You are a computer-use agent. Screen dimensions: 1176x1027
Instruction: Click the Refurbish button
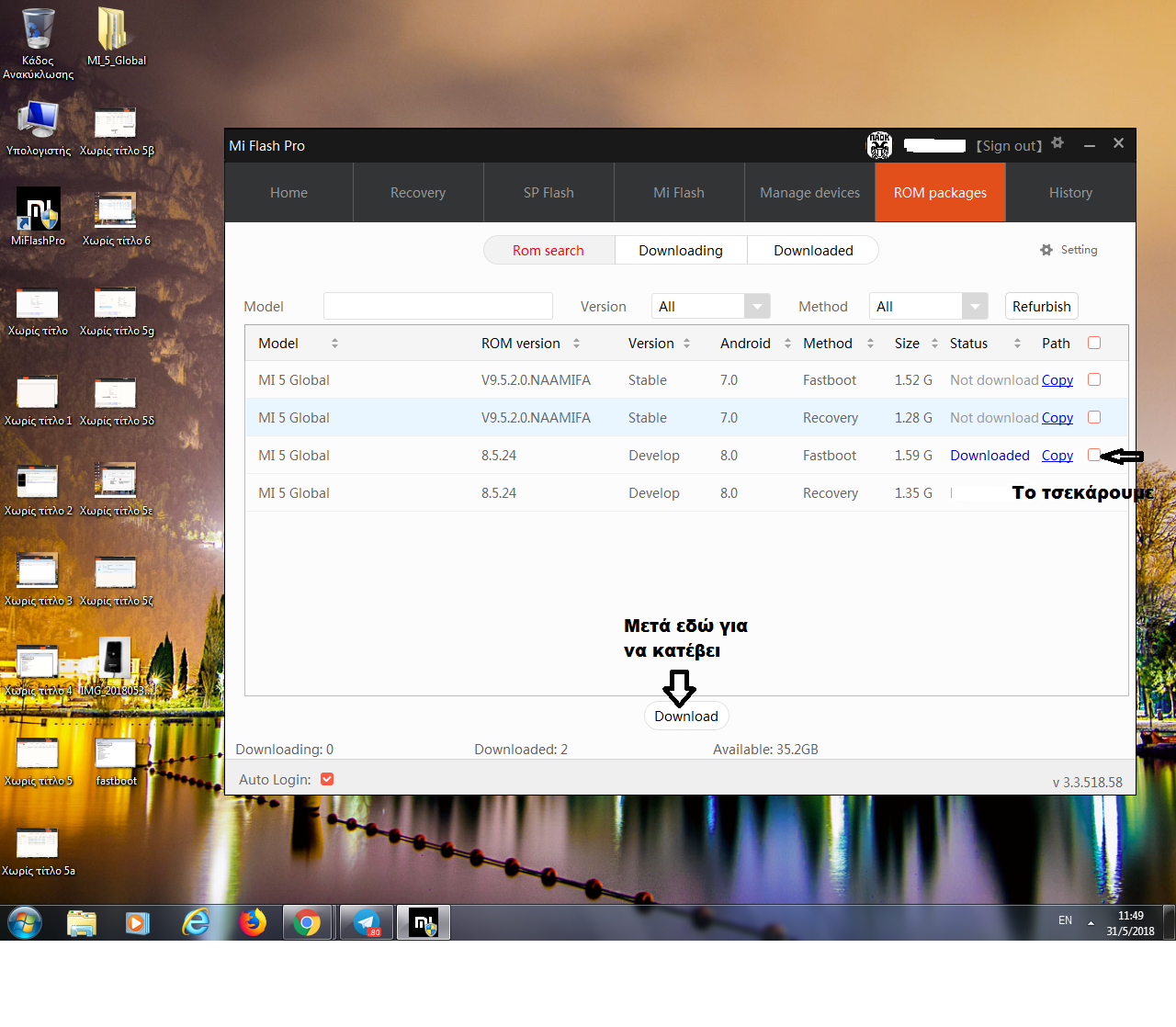[1041, 307]
